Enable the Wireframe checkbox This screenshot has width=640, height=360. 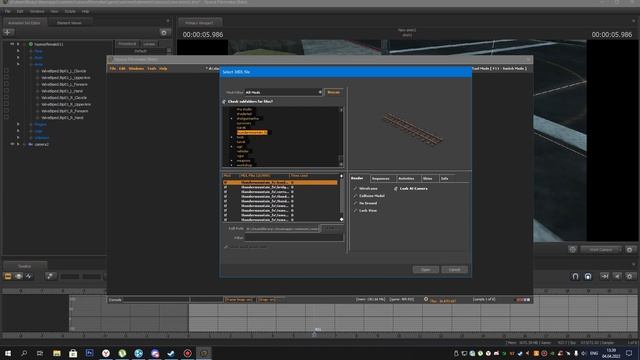(355, 189)
